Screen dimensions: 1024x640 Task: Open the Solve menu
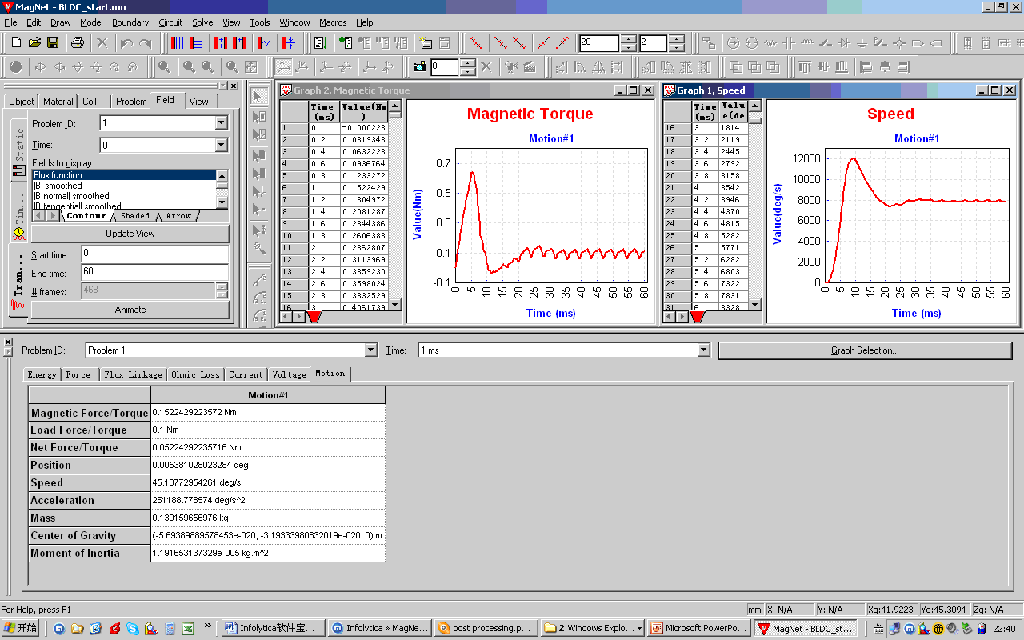coord(202,22)
